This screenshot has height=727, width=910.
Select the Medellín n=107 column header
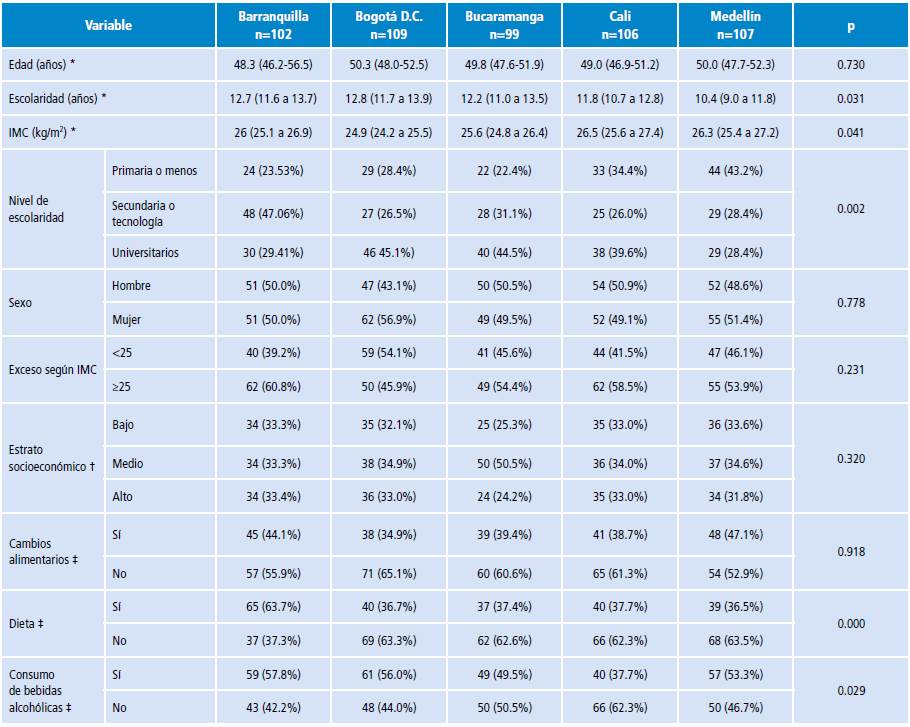click(x=735, y=25)
